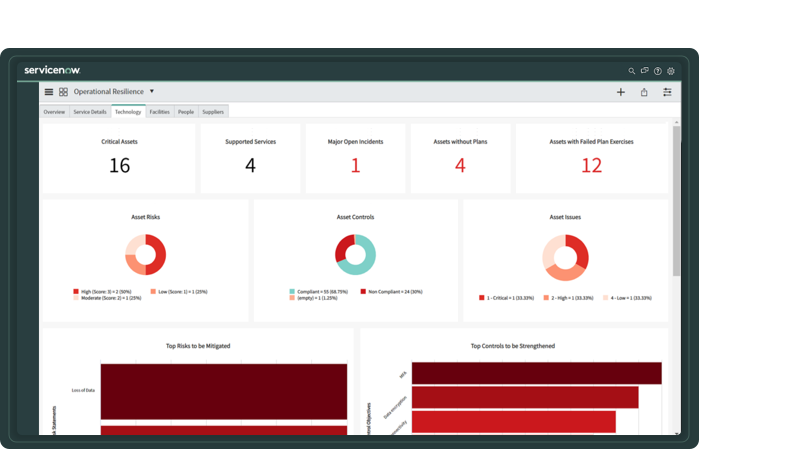Click the Assets with Failed Plan Exercises number
Screen dimensions: 800x450
click(592, 165)
